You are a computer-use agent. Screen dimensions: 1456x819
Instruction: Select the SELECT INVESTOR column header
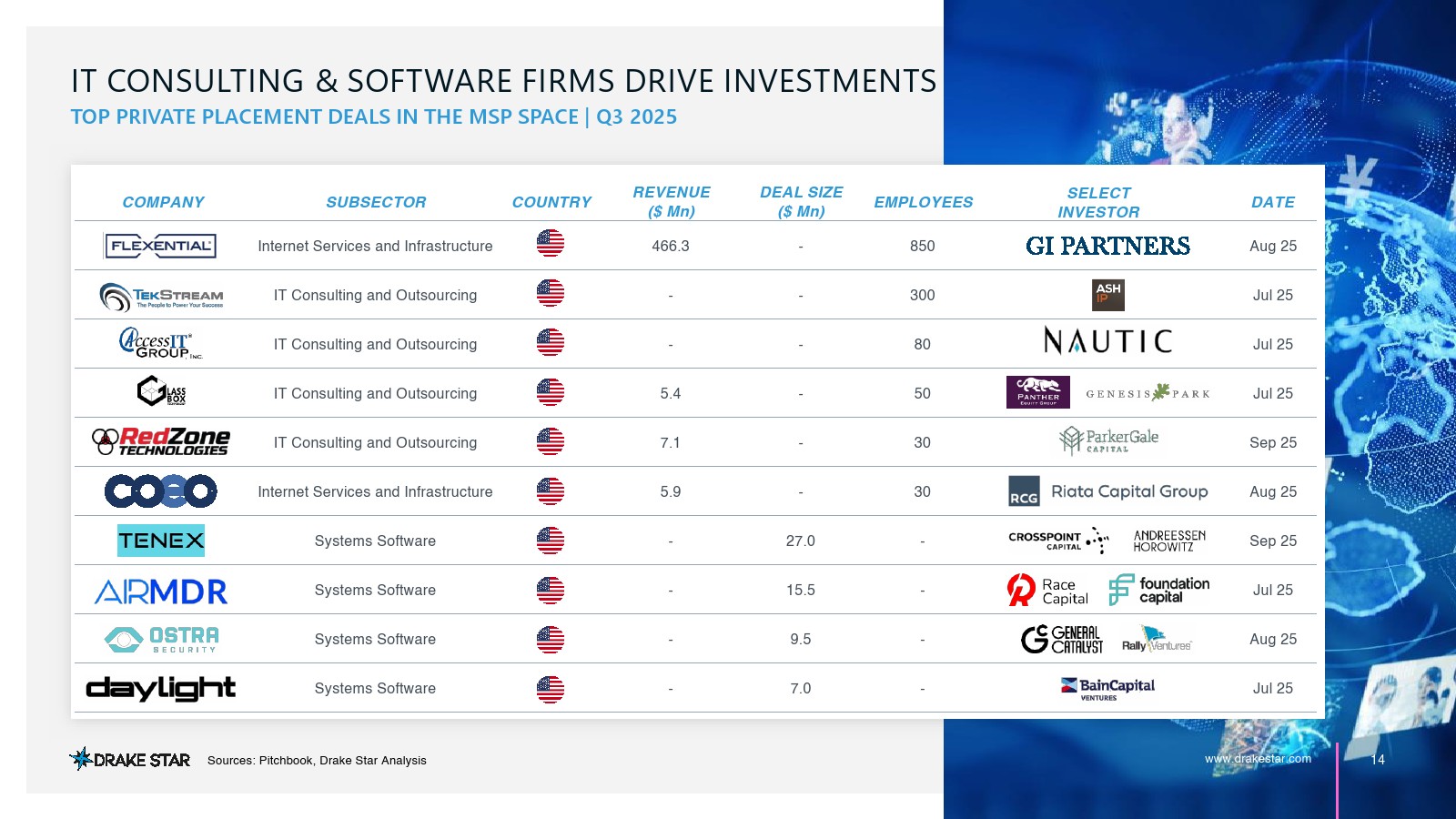(1098, 202)
